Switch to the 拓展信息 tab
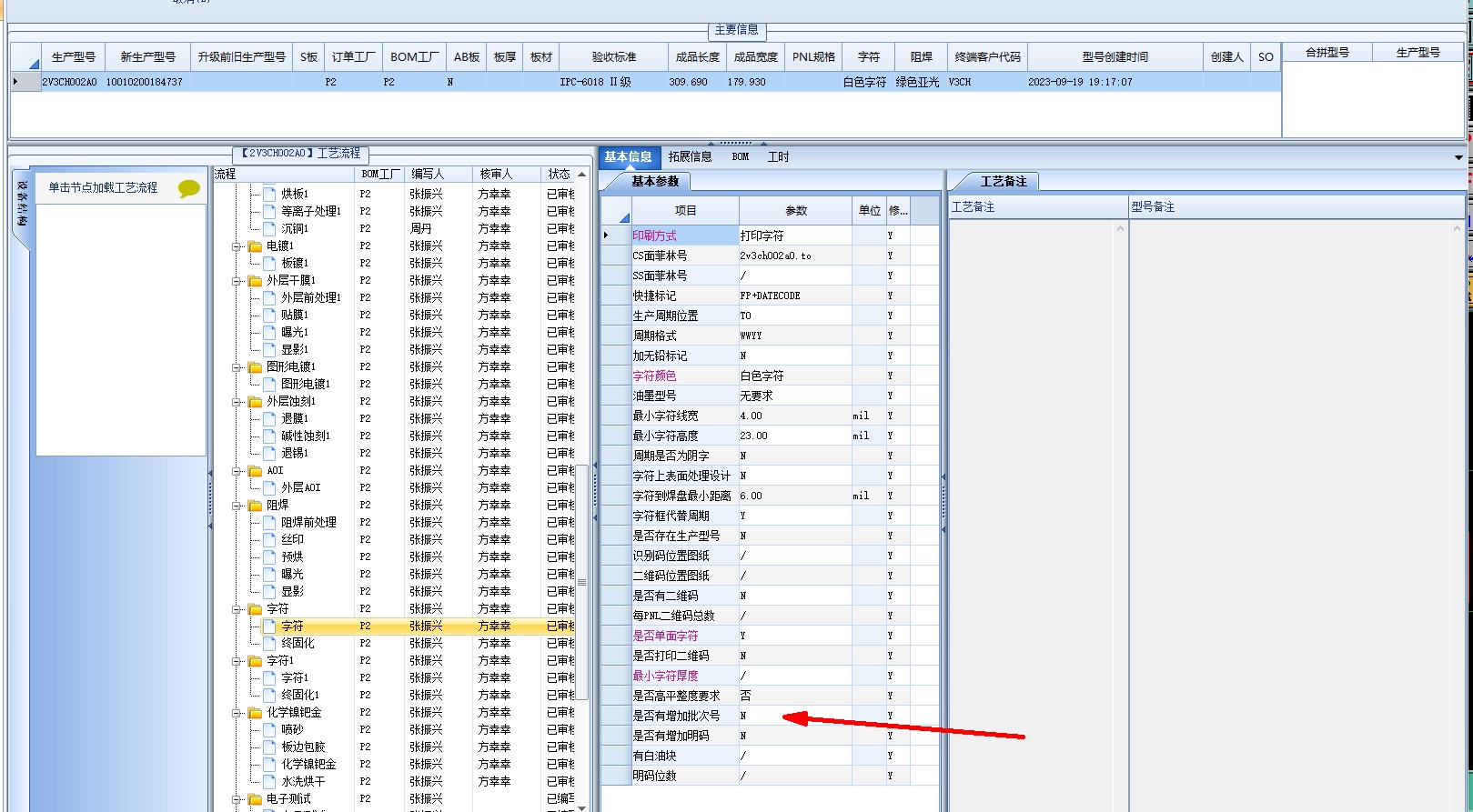The height and width of the screenshot is (812, 1473). (690, 156)
